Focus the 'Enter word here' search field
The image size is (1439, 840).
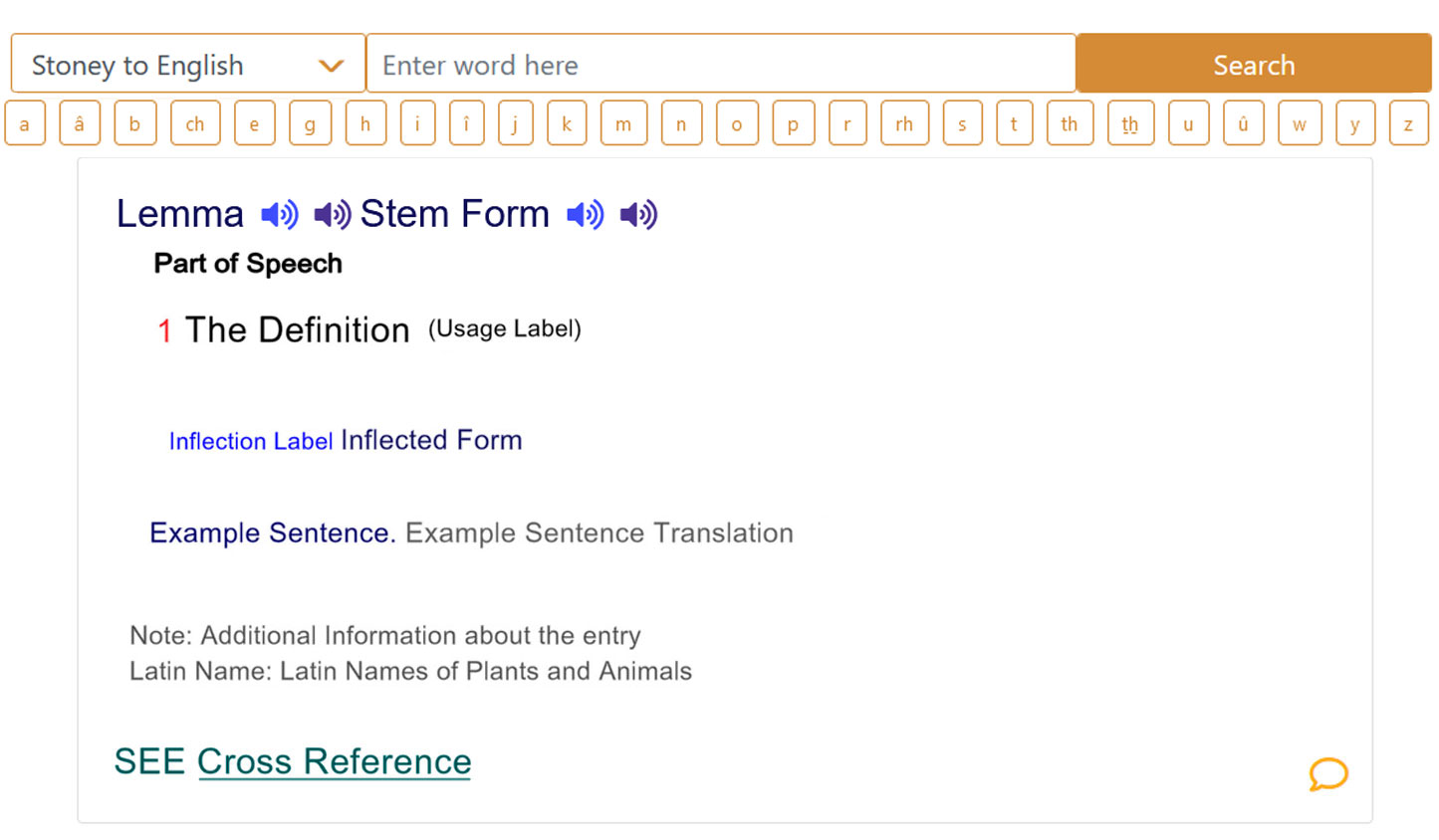pos(720,65)
